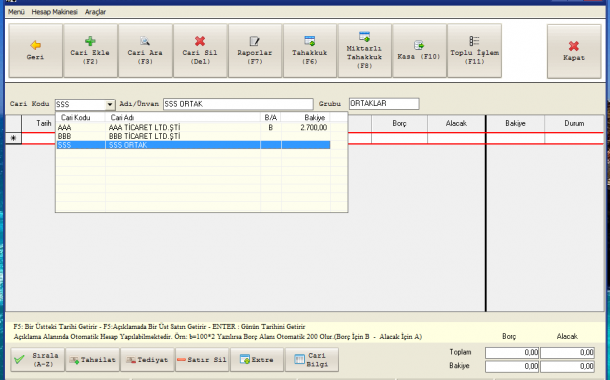Image resolution: width=610 pixels, height=380 pixels.
Task: Click the Toplam Borç total field
Action: (512, 353)
